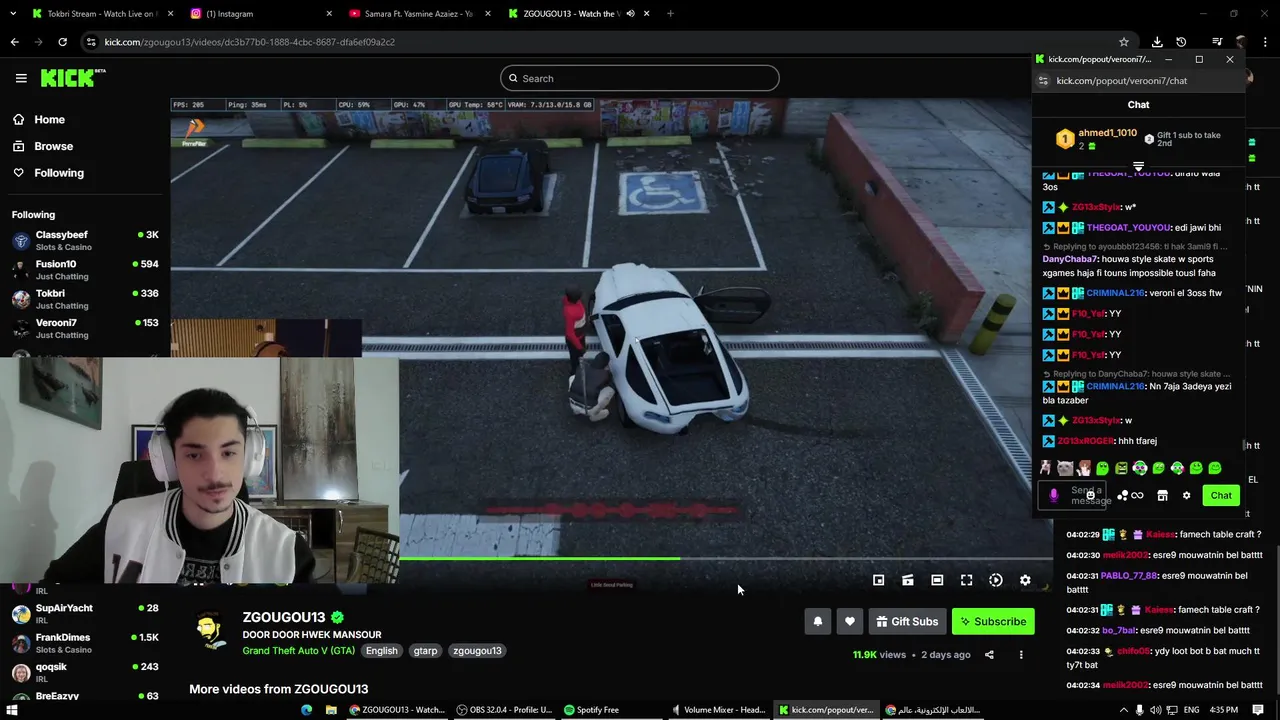Open FrankDimes channel in sidebar

(x=85, y=642)
